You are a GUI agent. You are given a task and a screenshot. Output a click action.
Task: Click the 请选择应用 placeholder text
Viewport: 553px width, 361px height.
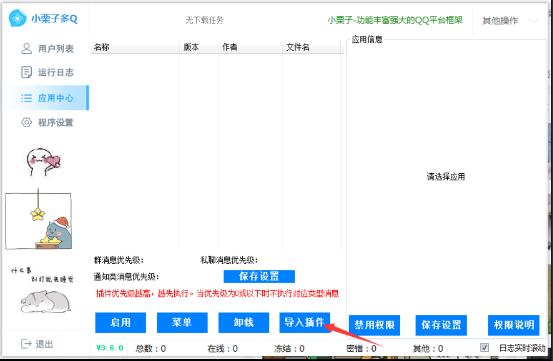tap(446, 176)
